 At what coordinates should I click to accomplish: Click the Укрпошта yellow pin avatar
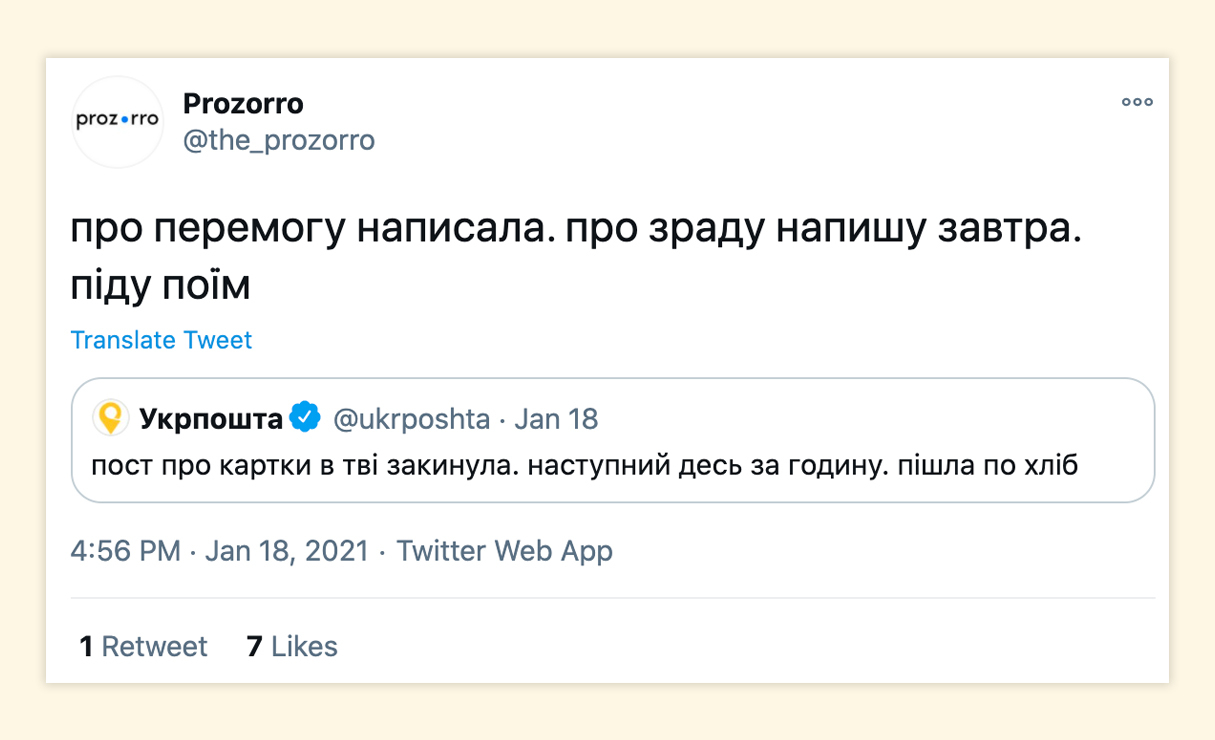[x=111, y=418]
